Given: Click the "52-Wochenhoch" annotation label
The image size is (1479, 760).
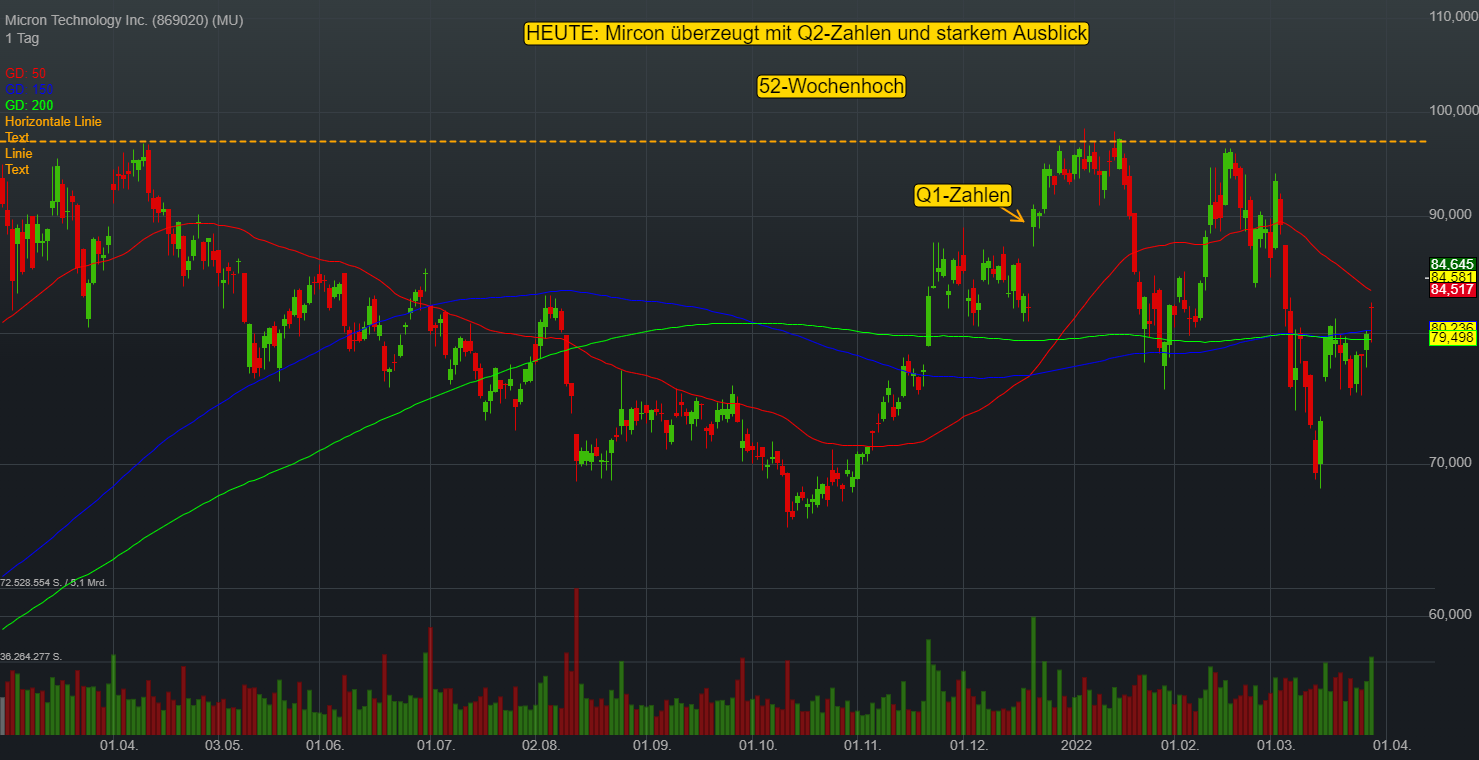Looking at the screenshot, I should [x=831, y=87].
